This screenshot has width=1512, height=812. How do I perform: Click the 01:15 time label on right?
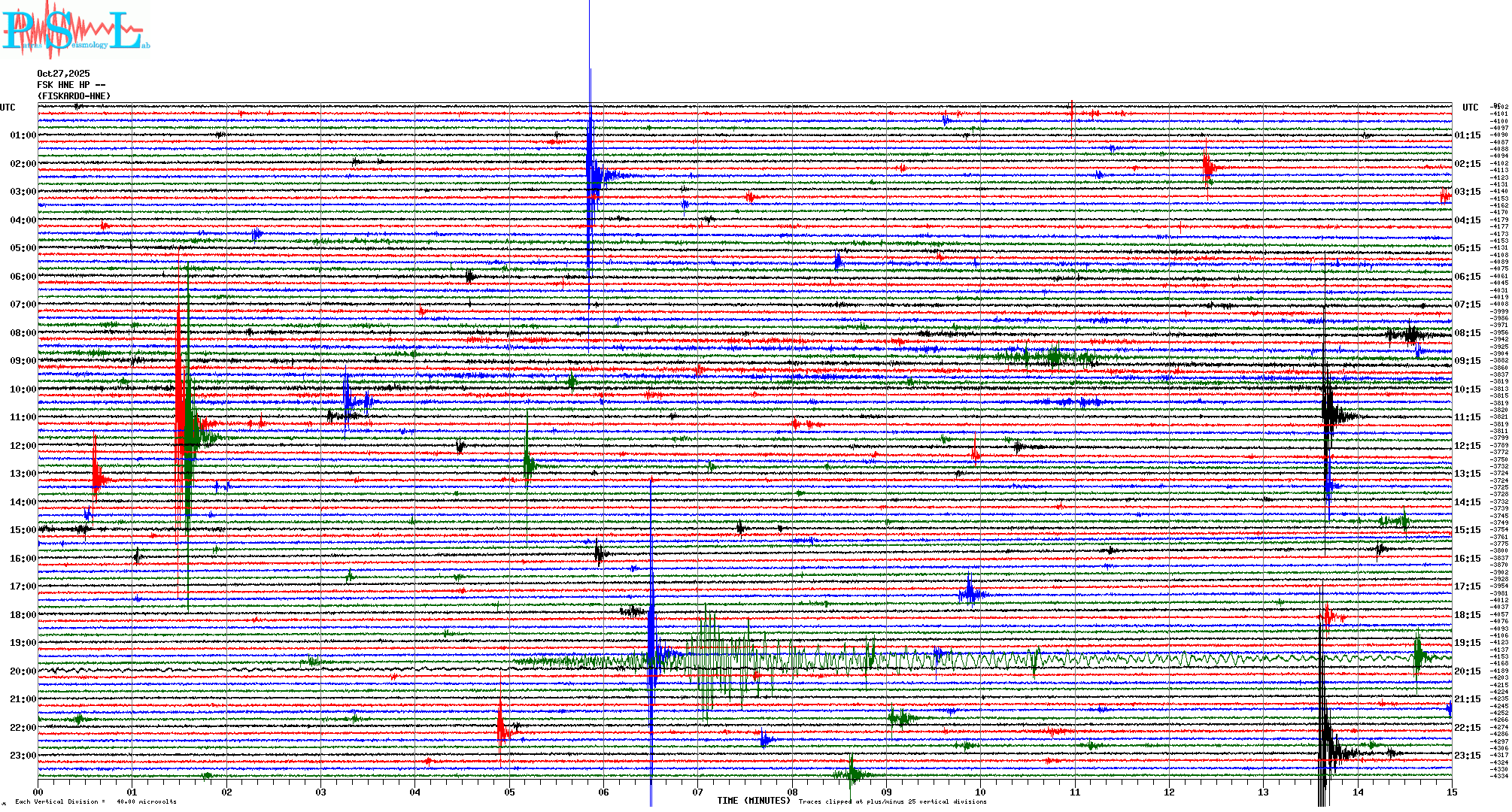point(1467,135)
